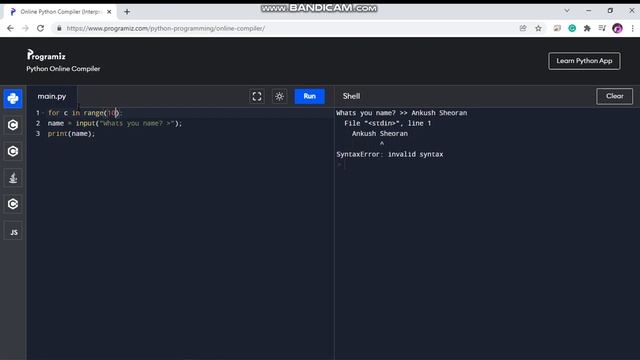Image resolution: width=640 pixels, height=360 pixels.
Task: Click line number 2 in the gutter
Action: [38, 123]
